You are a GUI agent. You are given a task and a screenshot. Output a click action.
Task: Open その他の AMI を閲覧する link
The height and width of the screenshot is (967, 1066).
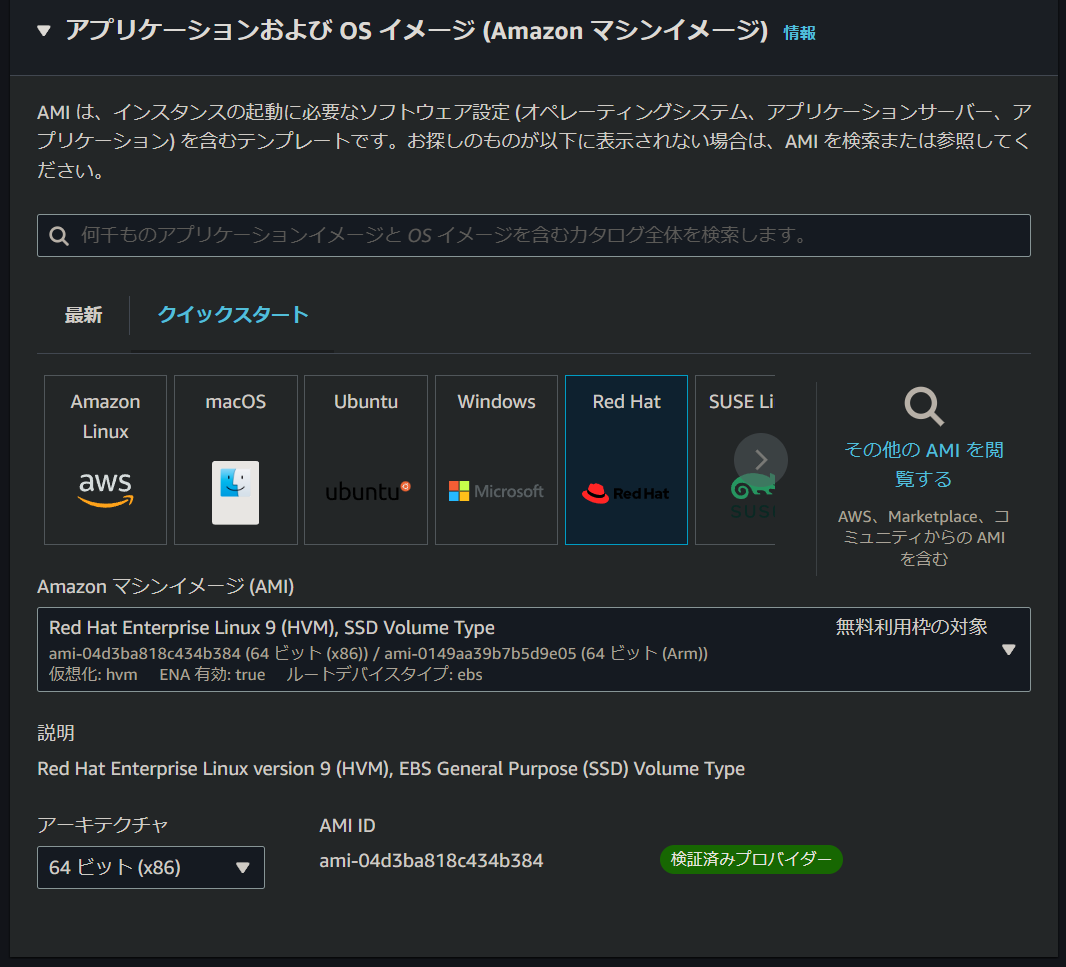click(924, 464)
